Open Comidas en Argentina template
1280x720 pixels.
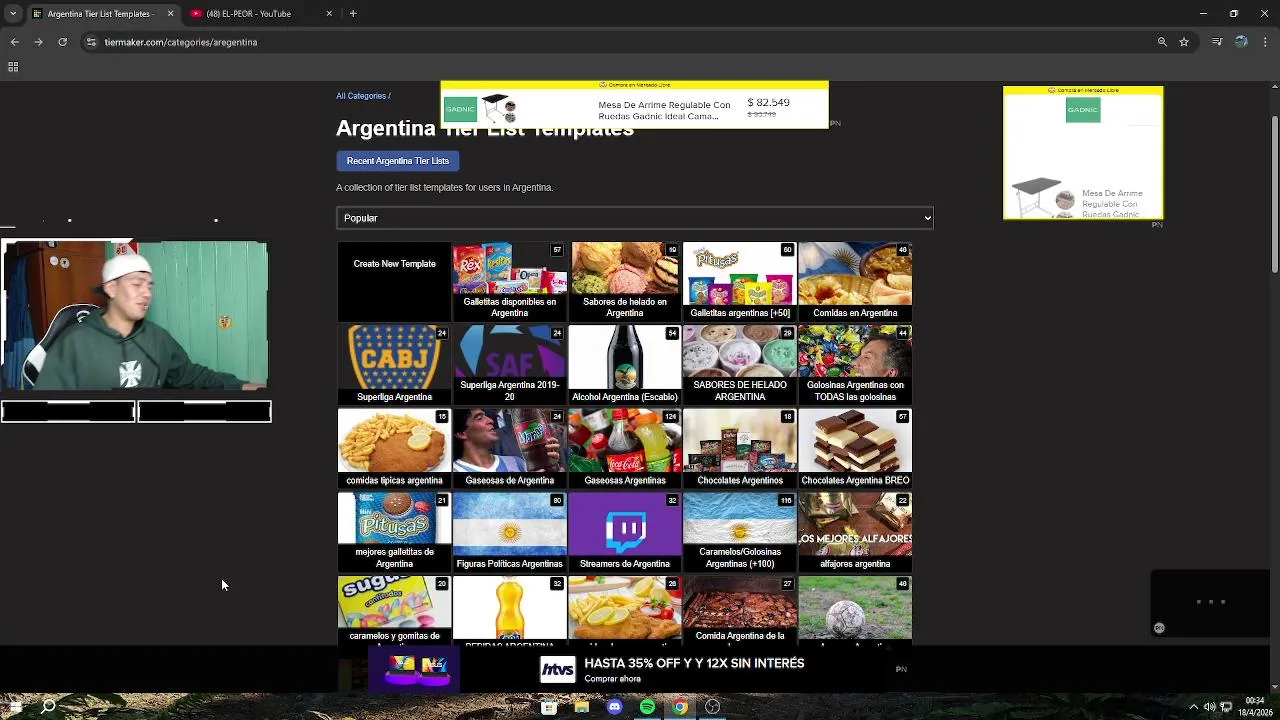[855, 281]
